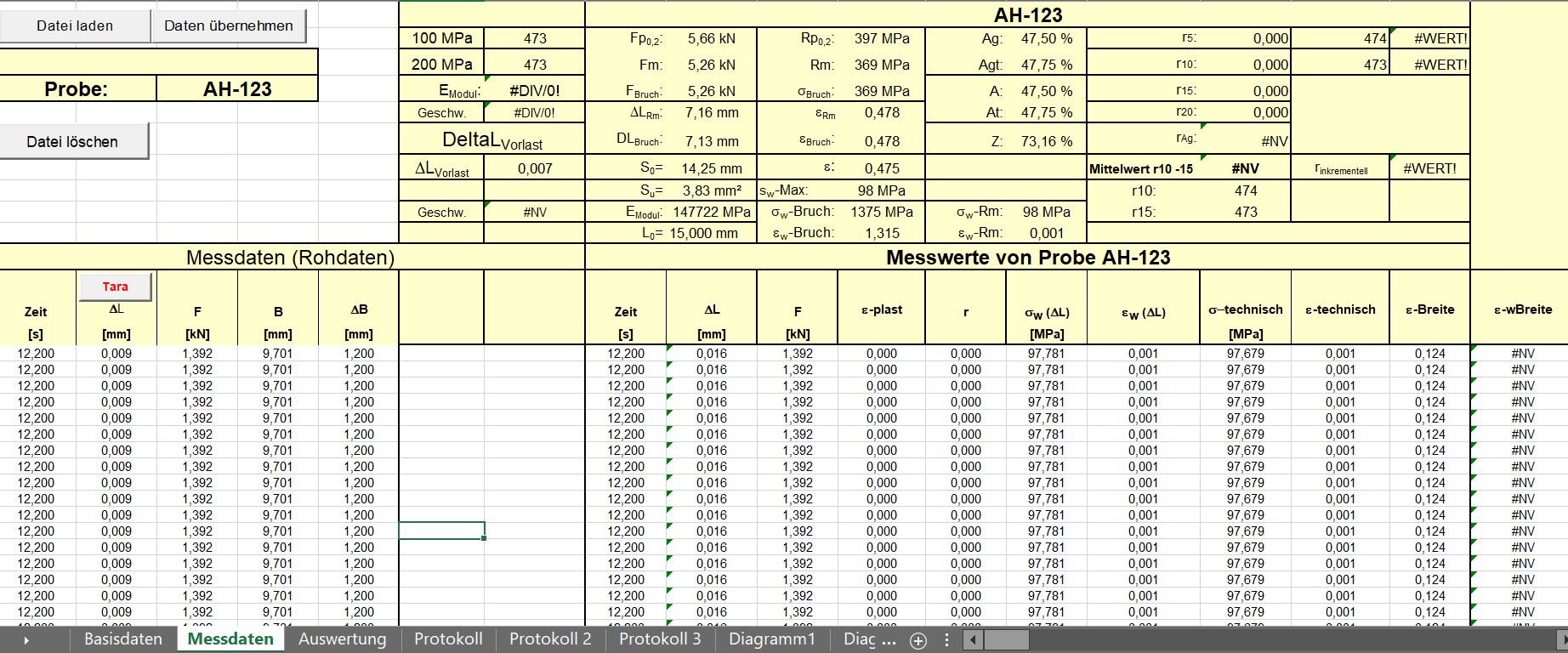This screenshot has width=1568, height=653.
Task: Click the Daten übernehmen button
Action: [x=229, y=26]
